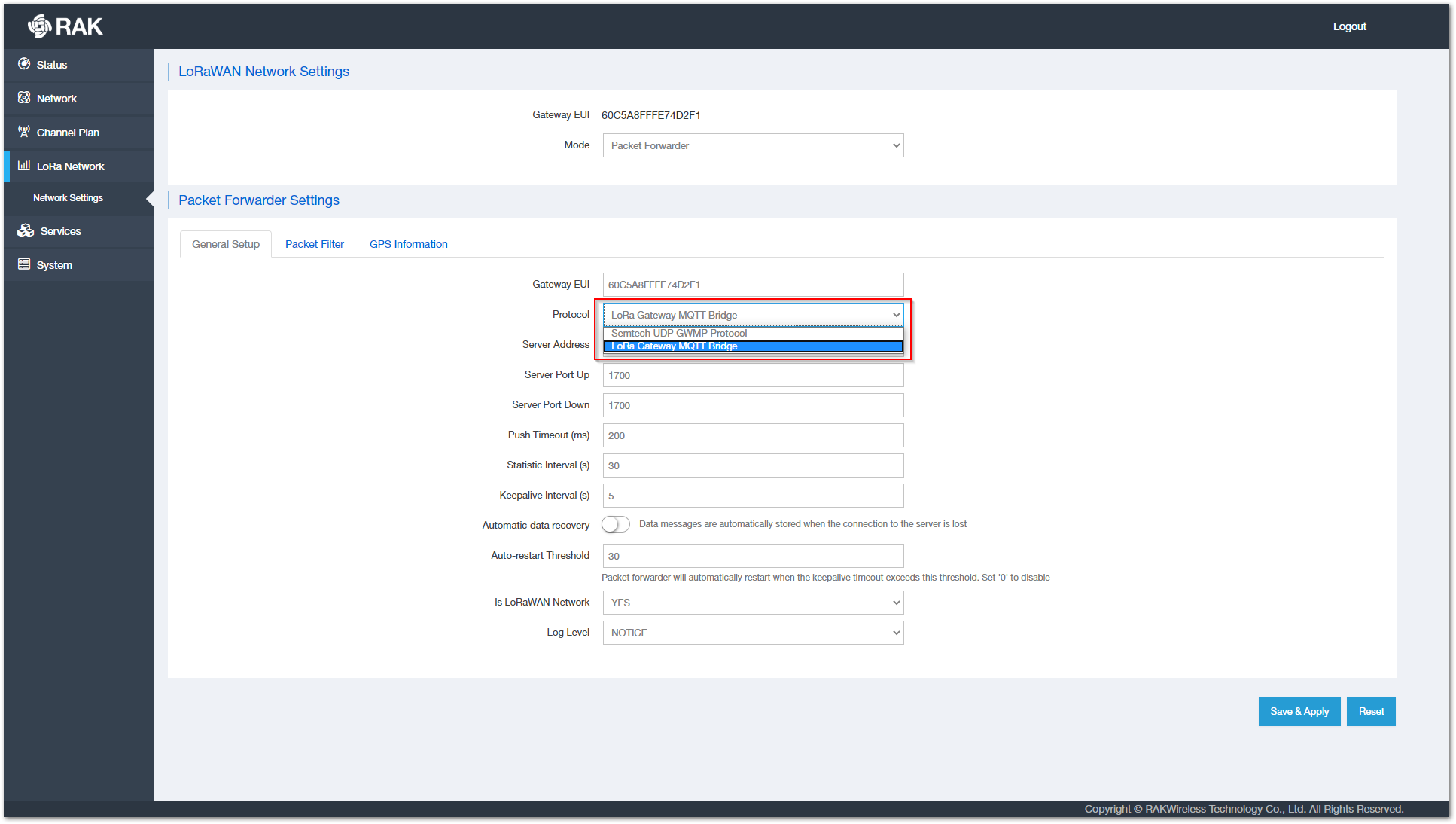Open LoRa Network menu item

(79, 166)
